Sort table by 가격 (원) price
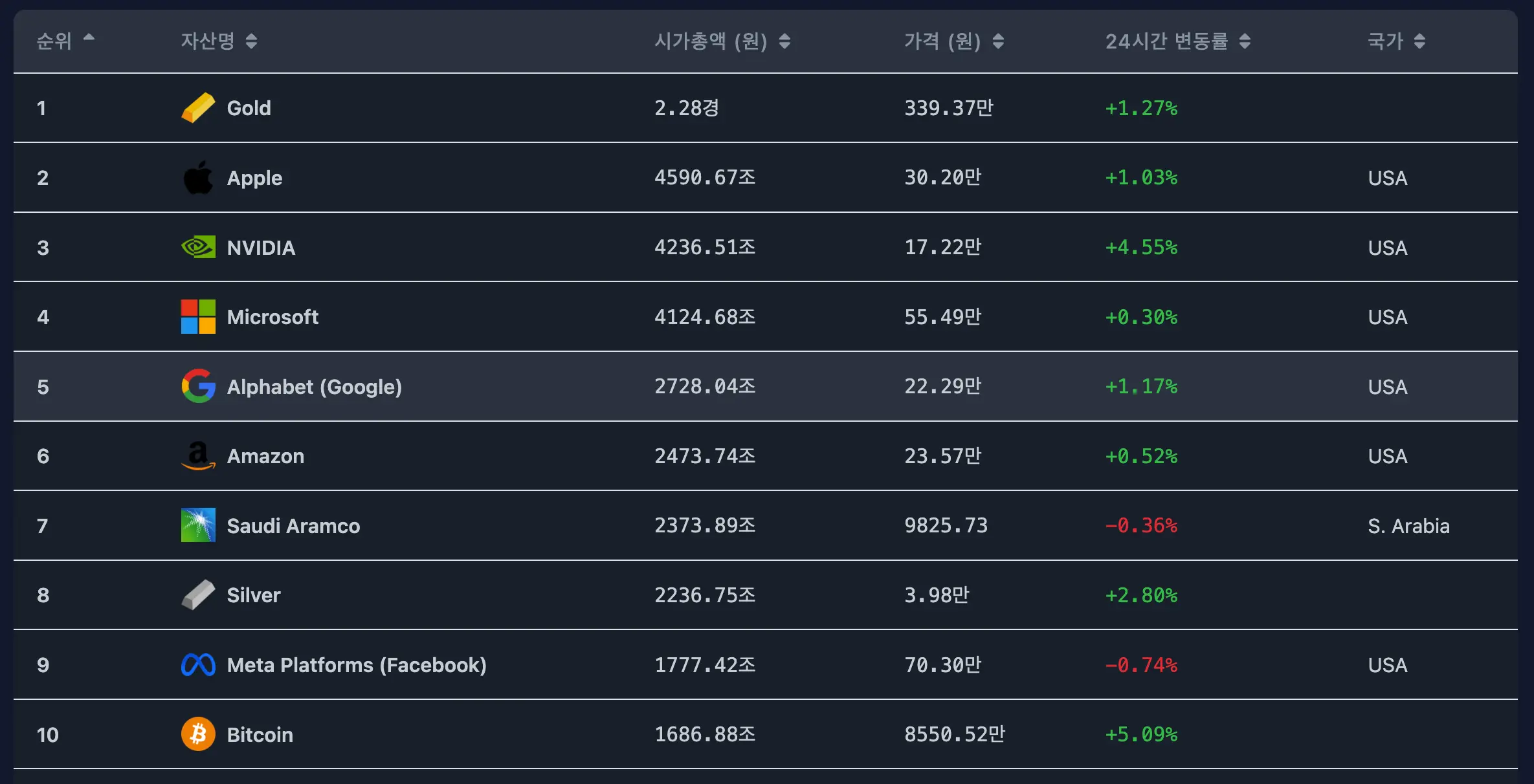This screenshot has width=1534, height=784. pos(998,41)
